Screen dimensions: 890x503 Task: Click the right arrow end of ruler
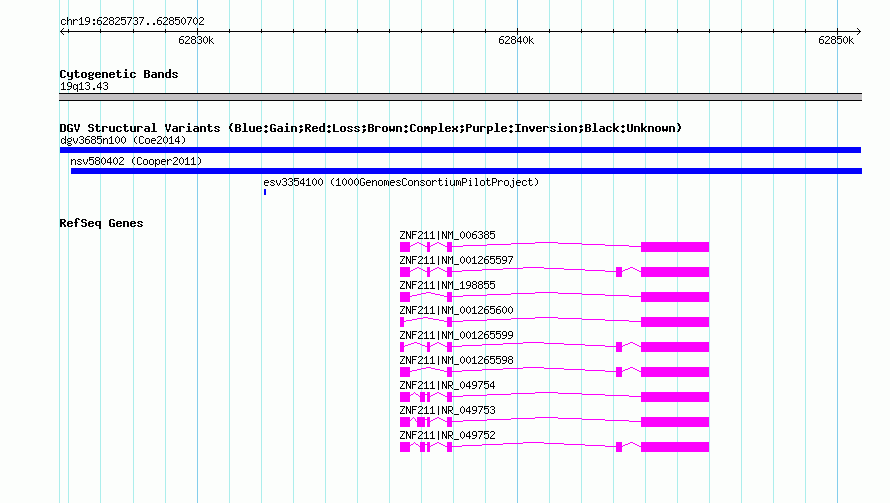(x=859, y=31)
